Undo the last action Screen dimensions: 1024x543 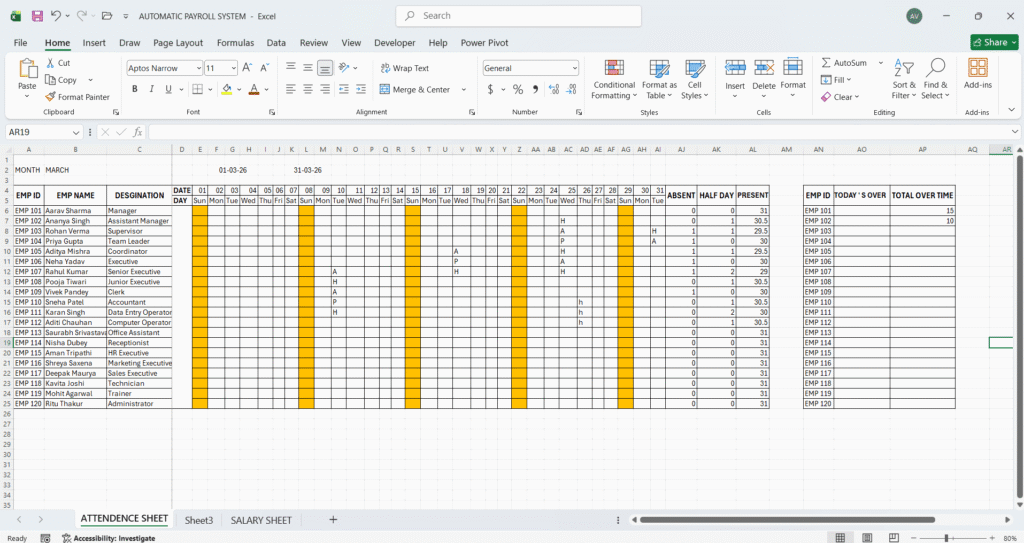pos(56,16)
